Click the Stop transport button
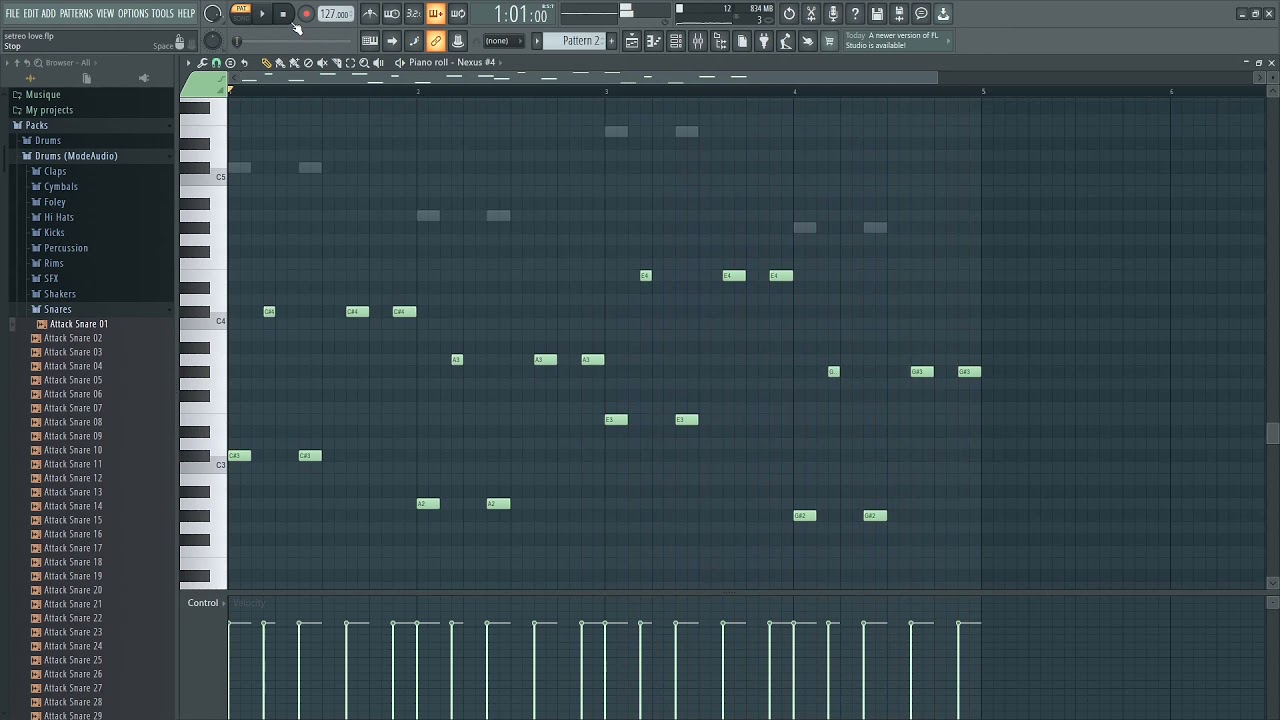 (283, 14)
